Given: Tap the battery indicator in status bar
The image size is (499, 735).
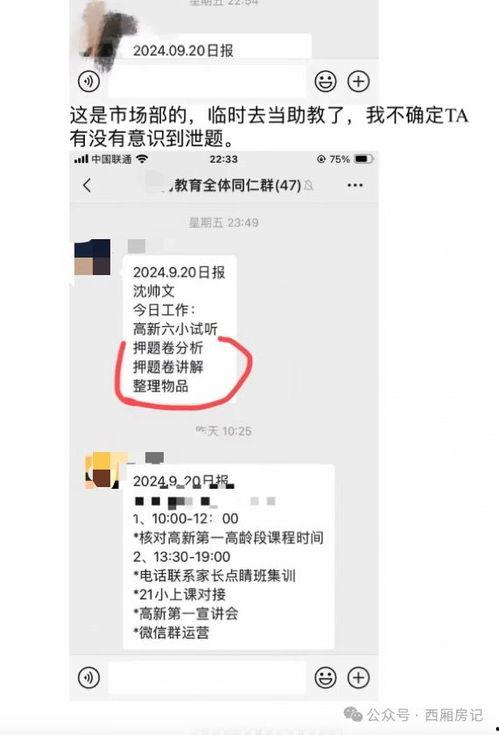Looking at the screenshot, I should click(x=364, y=159).
